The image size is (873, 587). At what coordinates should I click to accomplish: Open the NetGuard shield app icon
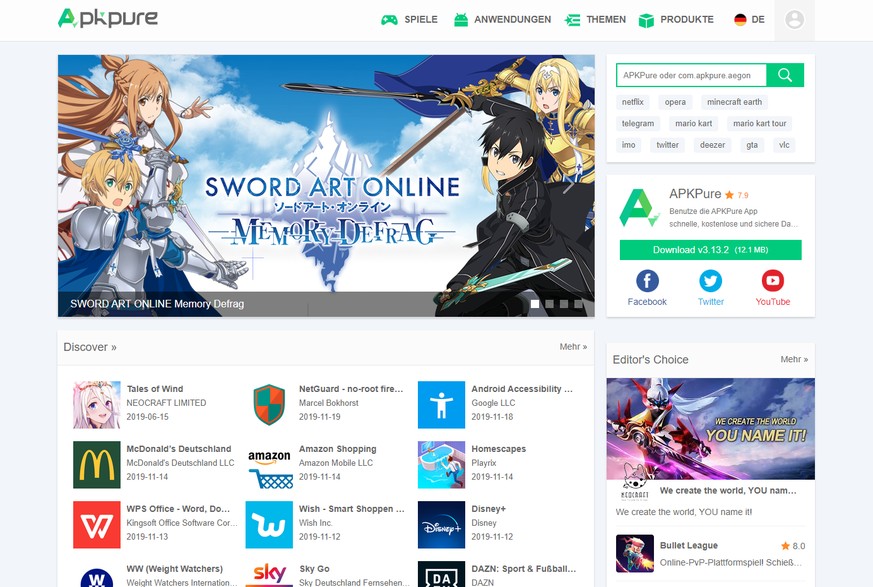(x=269, y=405)
